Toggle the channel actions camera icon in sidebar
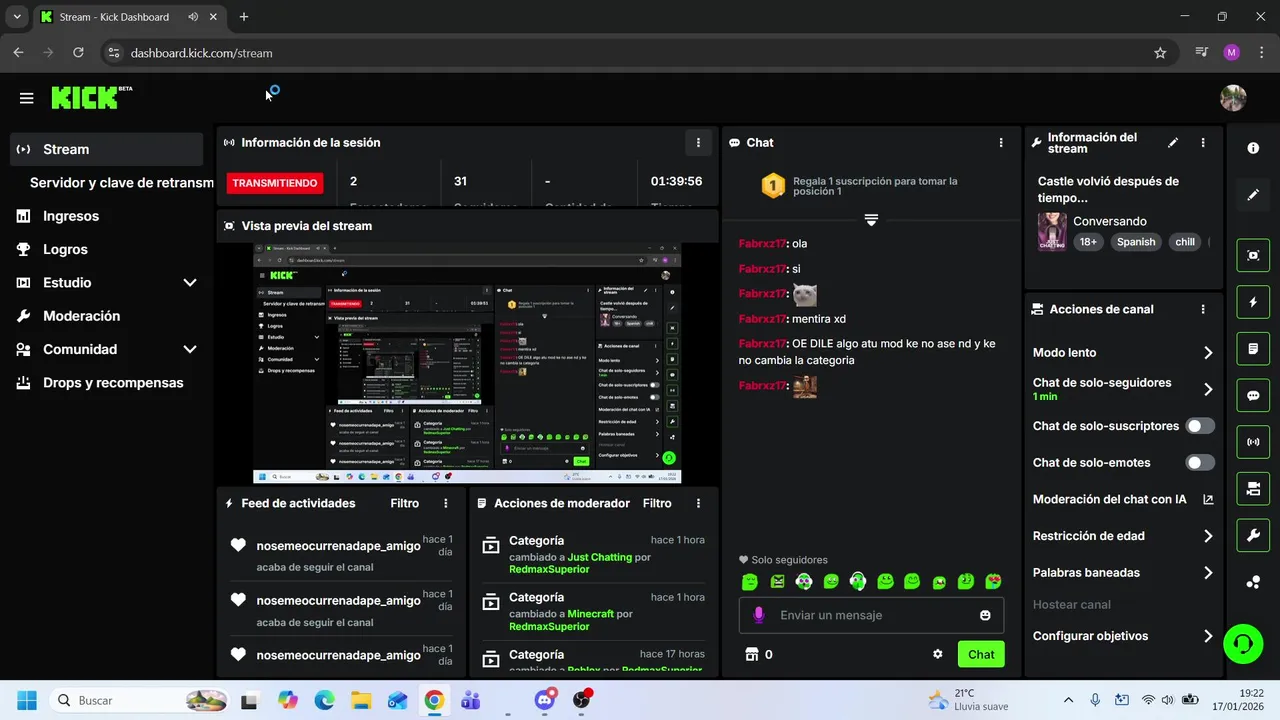The height and width of the screenshot is (720, 1280). (x=1253, y=489)
